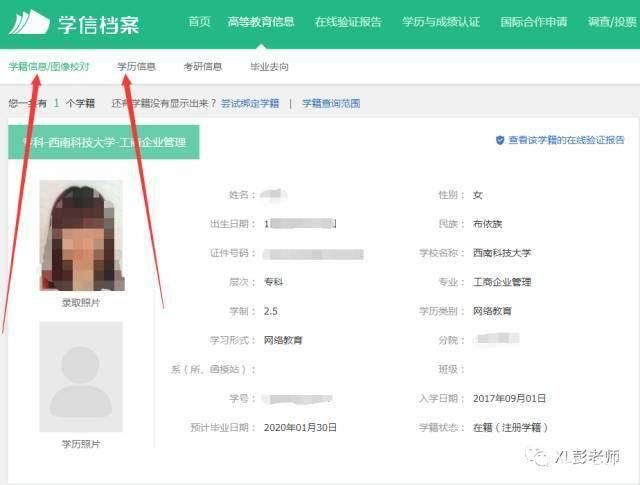Click the 学历照片 caption
Screen dimensions: 640x485
pyautogui.click(x=81, y=444)
